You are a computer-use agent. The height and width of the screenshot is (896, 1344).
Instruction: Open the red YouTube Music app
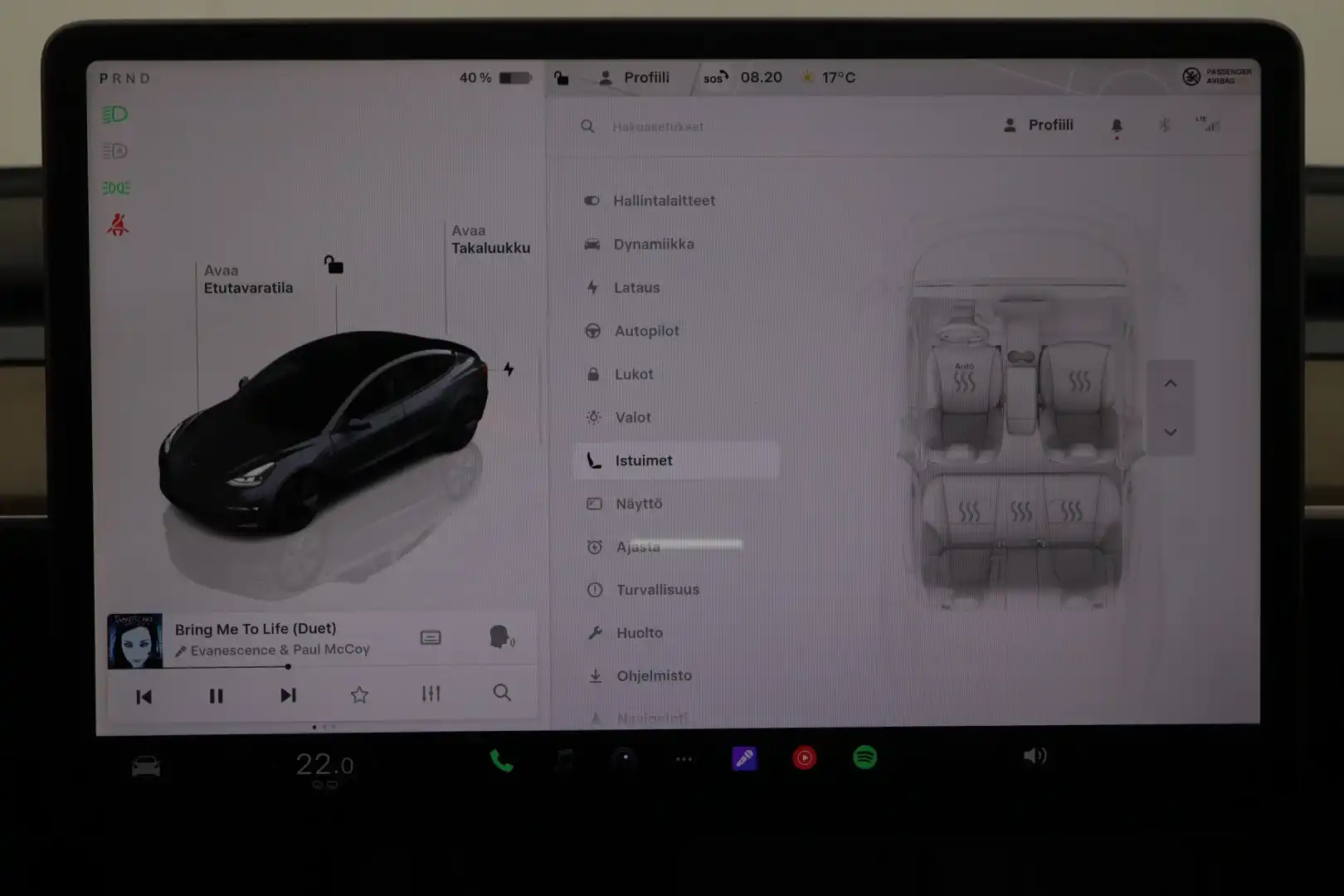point(804,757)
